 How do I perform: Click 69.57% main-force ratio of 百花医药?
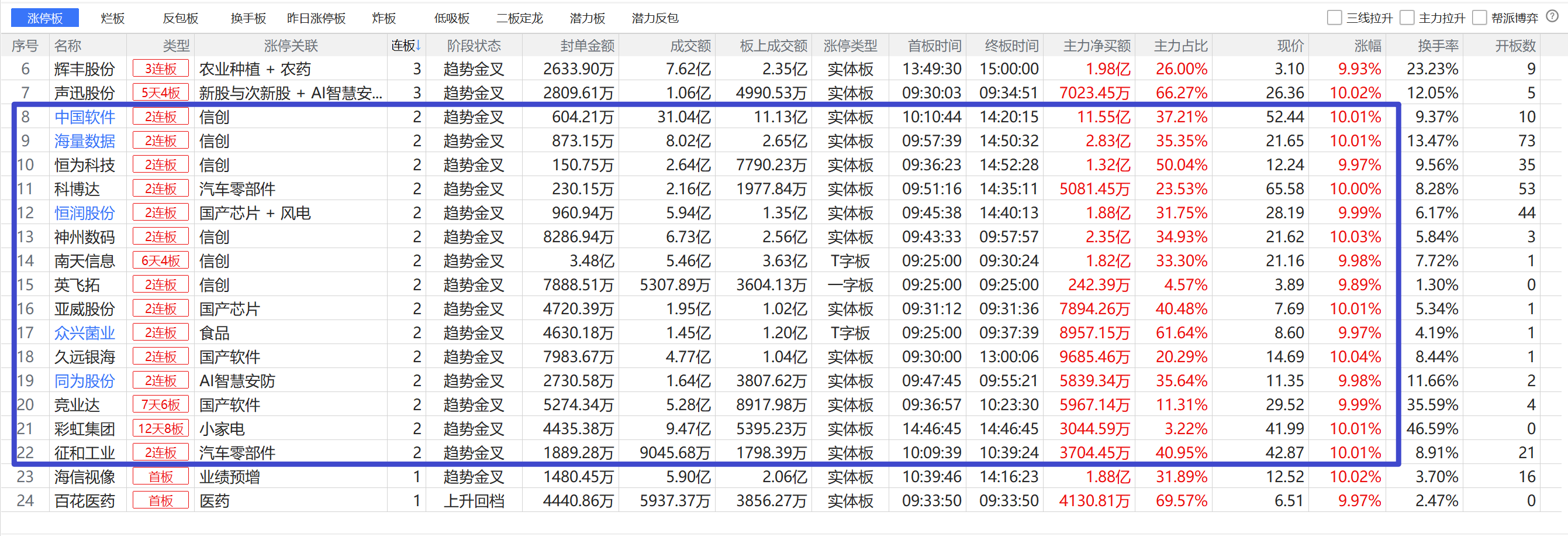(x=1182, y=501)
